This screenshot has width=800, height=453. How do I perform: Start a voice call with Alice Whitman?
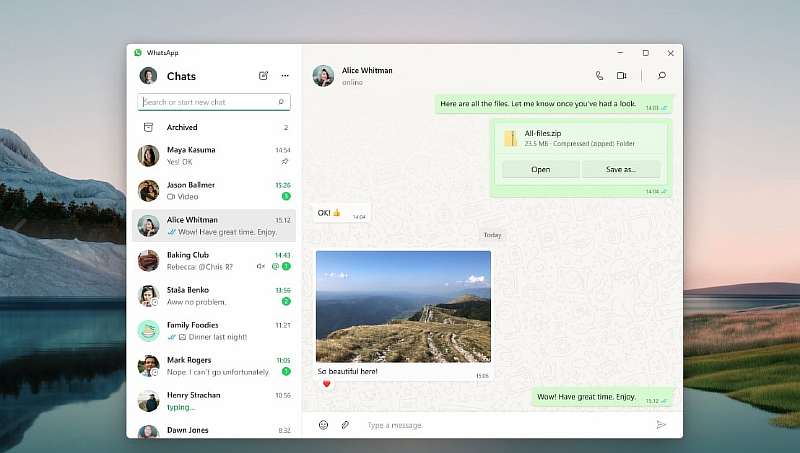(x=599, y=76)
